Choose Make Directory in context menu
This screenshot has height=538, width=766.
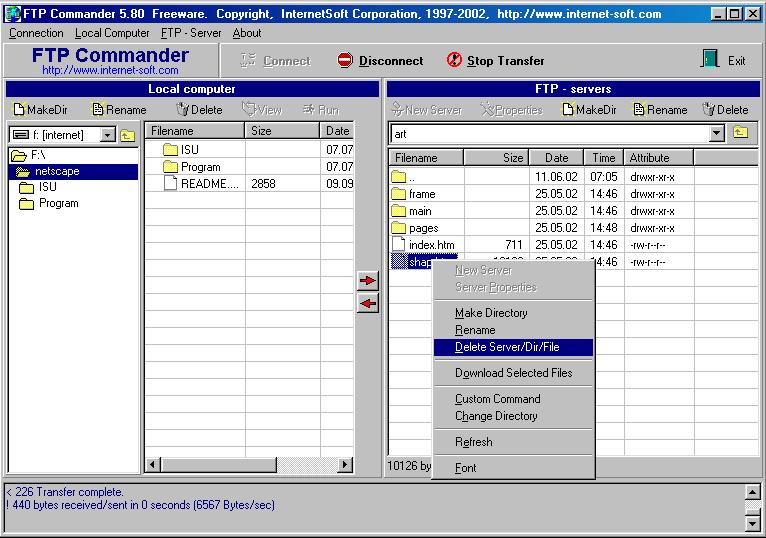tap(513, 313)
